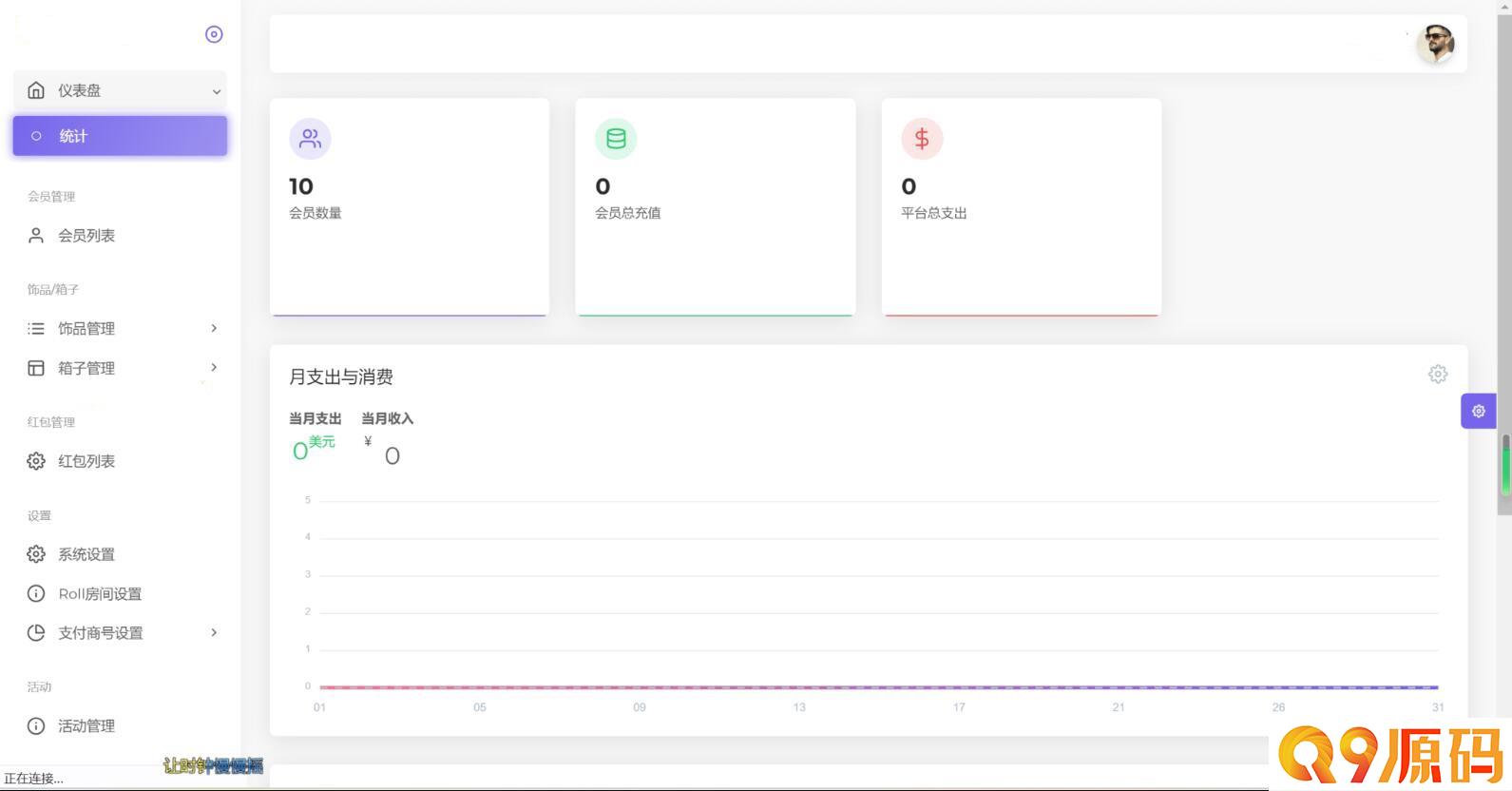Click the info icon beside Roll房间设置
Image resolution: width=1512 pixels, height=791 pixels.
coord(36,593)
